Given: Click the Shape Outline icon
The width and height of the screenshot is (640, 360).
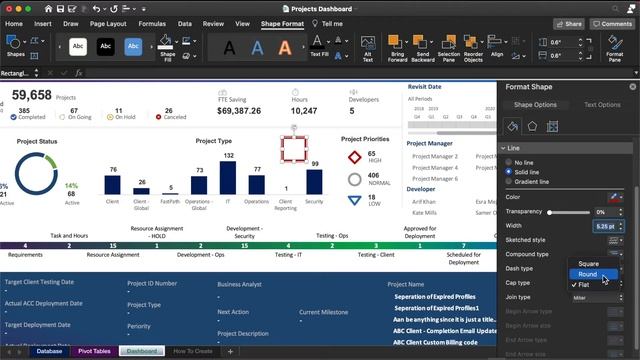Looking at the screenshot, I should 187,41.
